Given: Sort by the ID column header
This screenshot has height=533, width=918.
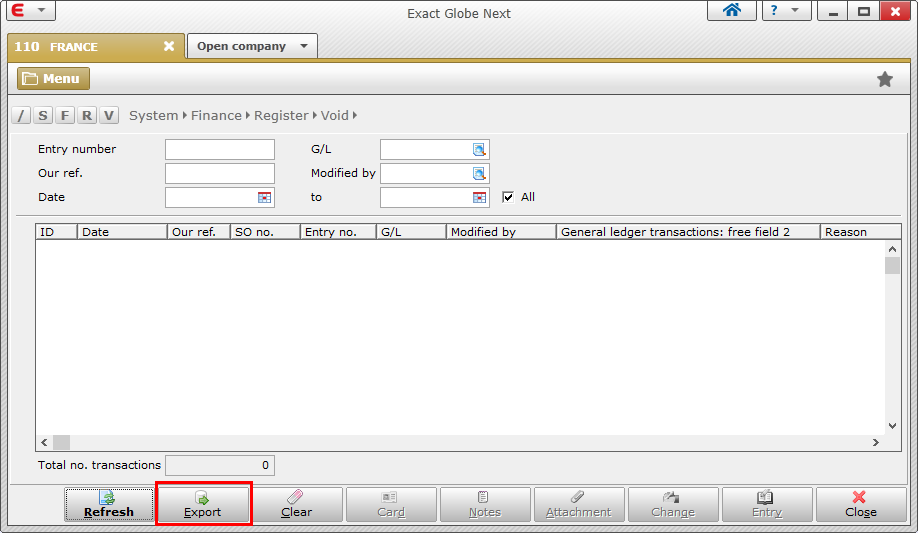Looking at the screenshot, I should [56, 232].
